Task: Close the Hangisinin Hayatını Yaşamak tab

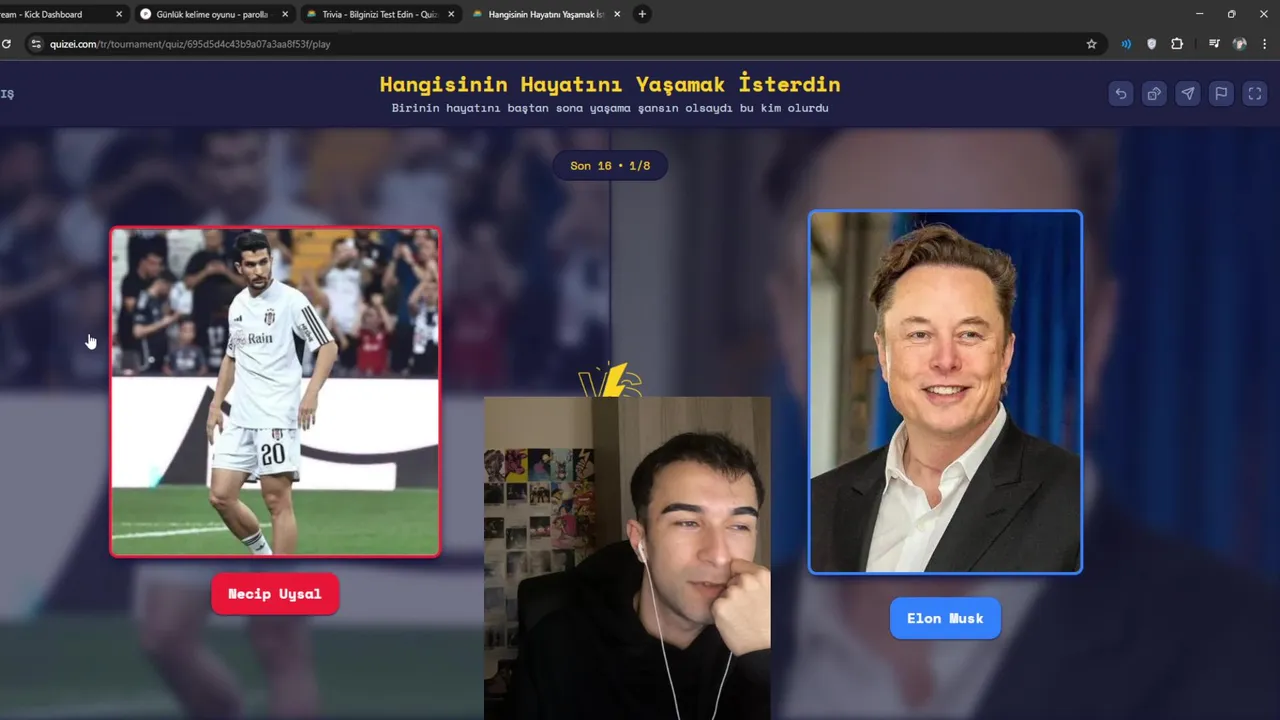Action: point(617,14)
